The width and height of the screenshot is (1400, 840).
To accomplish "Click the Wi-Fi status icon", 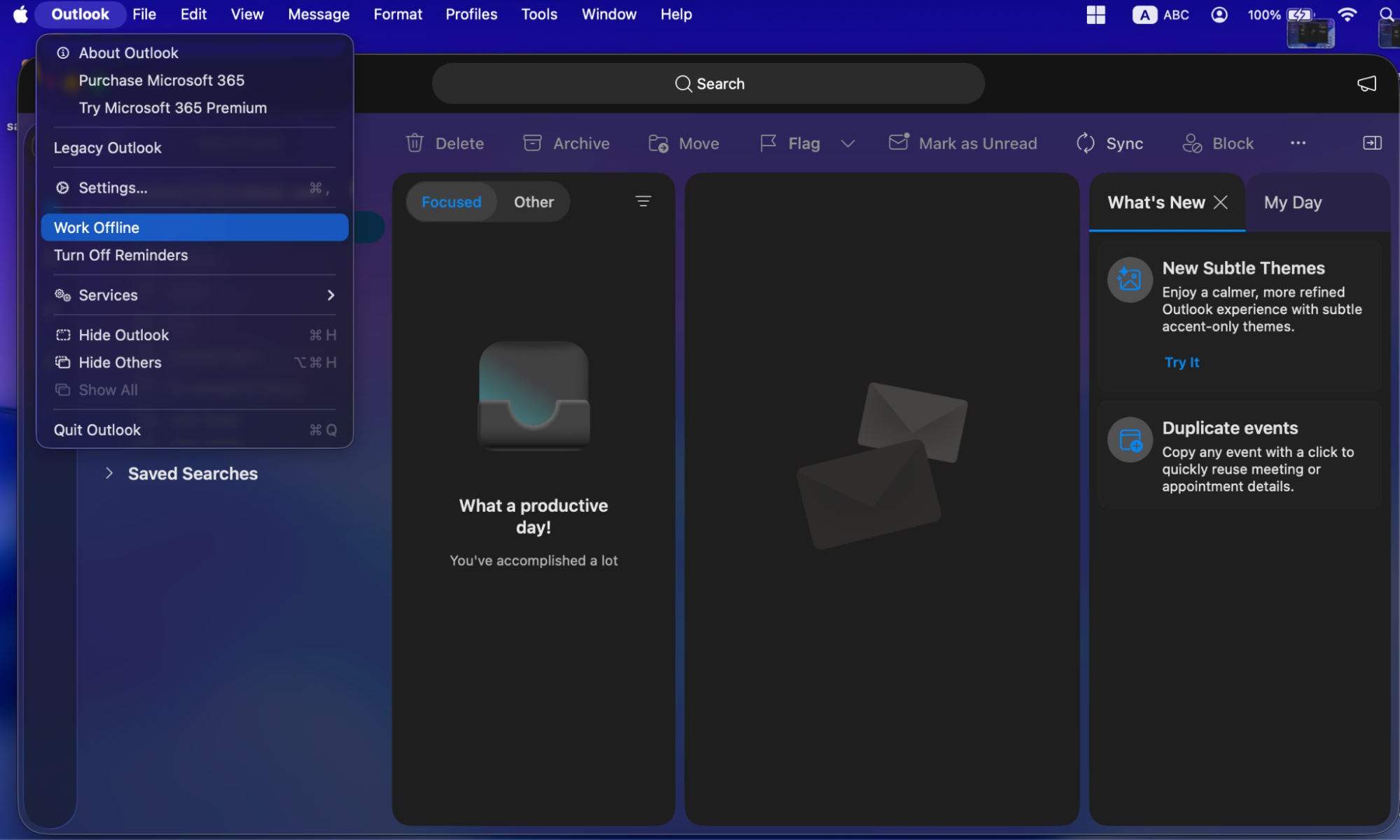I will [1347, 14].
